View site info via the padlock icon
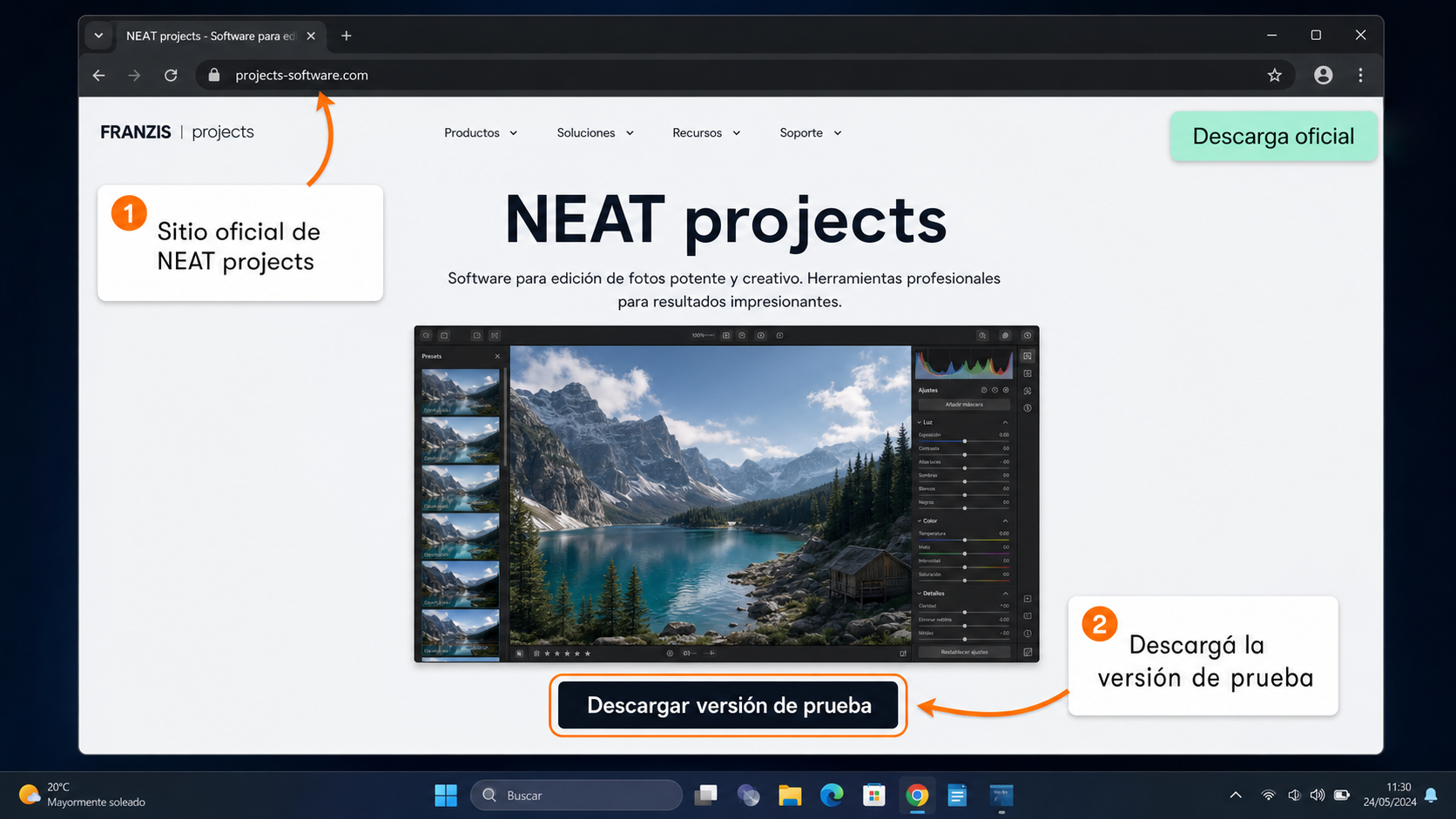The width and height of the screenshot is (1456, 819). (214, 75)
